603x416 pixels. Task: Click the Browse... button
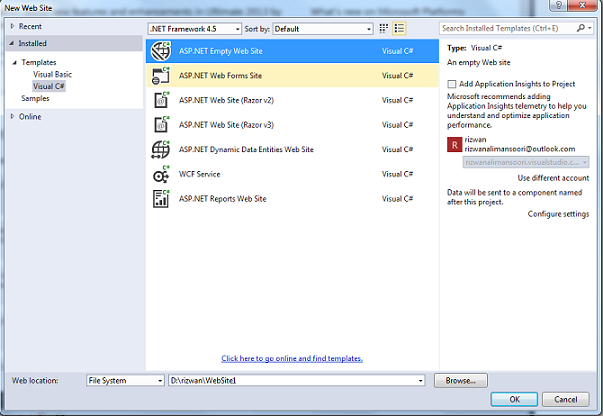click(x=461, y=381)
